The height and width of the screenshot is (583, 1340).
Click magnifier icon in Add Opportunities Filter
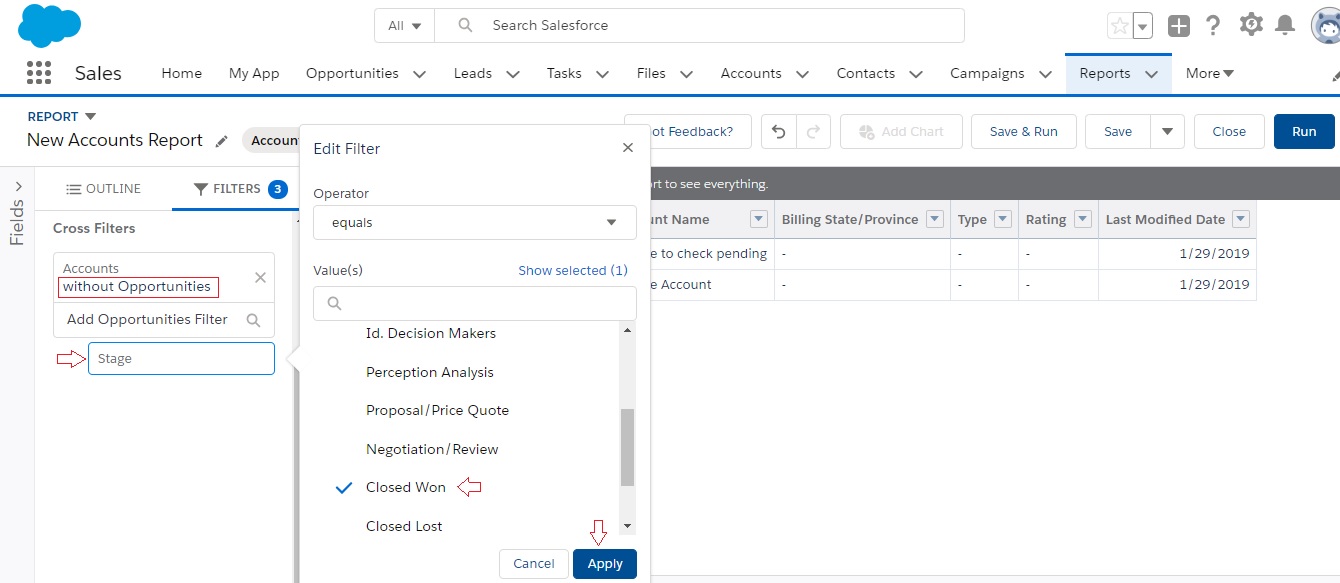point(254,320)
